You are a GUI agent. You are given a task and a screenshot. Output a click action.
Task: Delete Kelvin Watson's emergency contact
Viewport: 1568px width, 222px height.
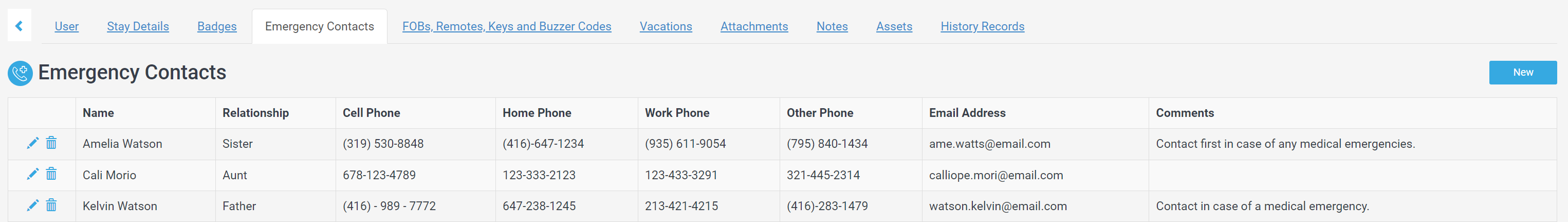tap(52, 206)
